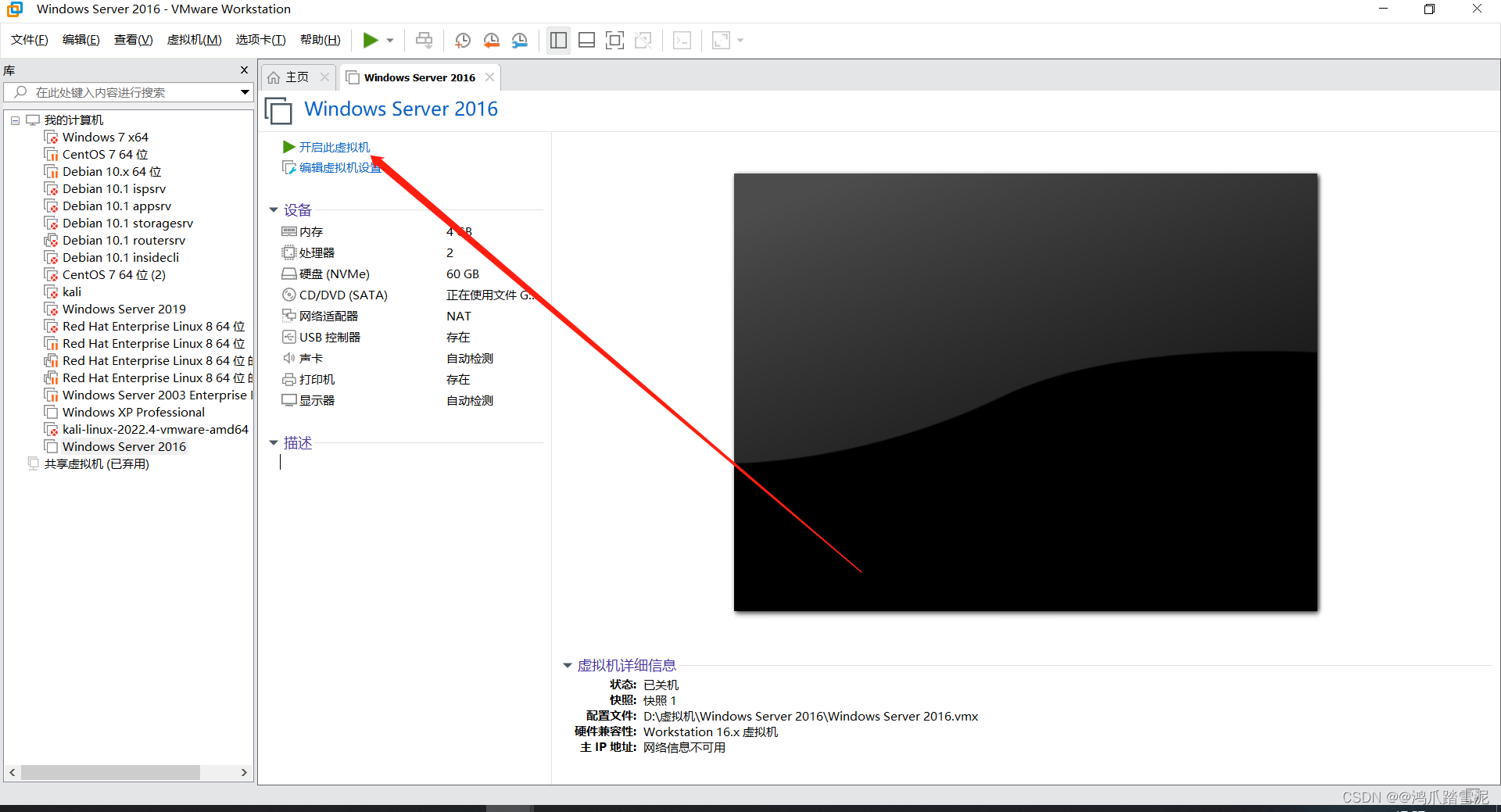This screenshot has height=812, width=1501.
Task: Open the stretch display dropdown arrow
Action: click(740, 41)
